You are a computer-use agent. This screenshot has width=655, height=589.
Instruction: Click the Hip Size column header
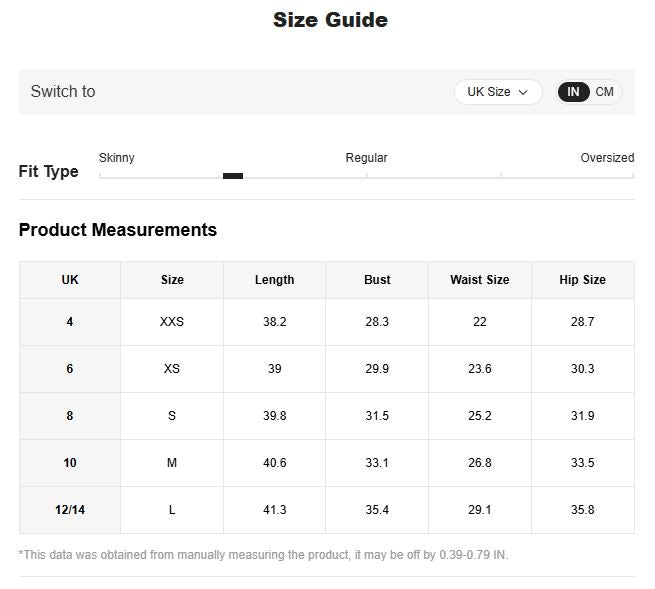[x=582, y=280]
